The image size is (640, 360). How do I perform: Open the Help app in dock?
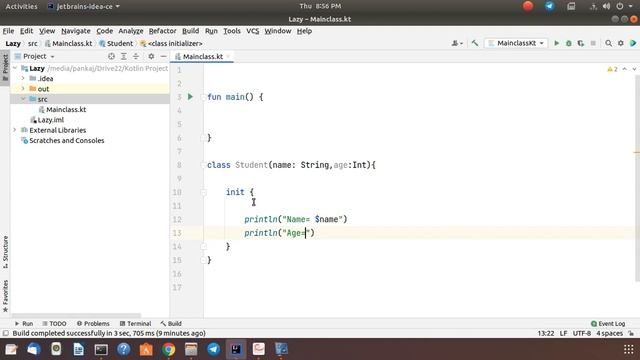pos(124,349)
